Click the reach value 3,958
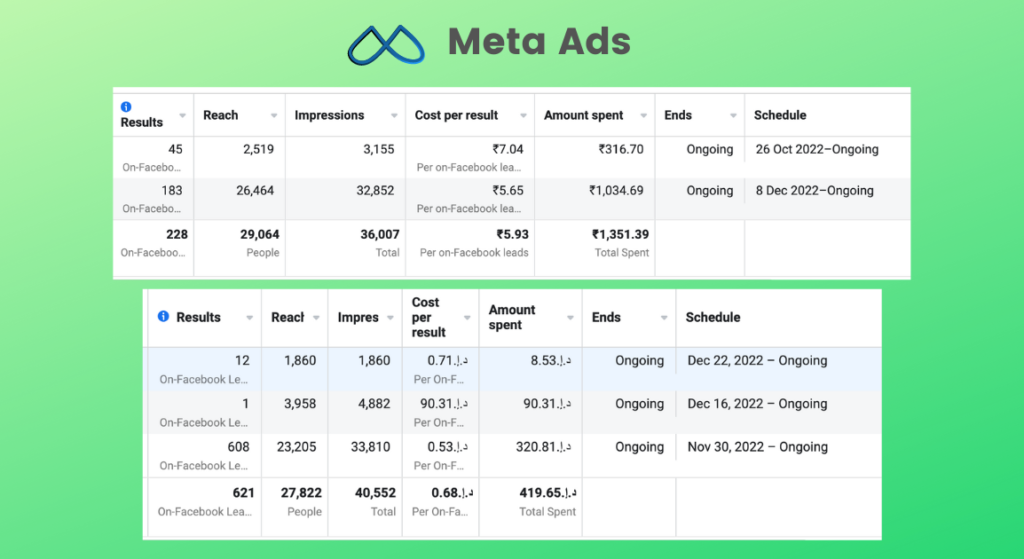 coord(300,404)
